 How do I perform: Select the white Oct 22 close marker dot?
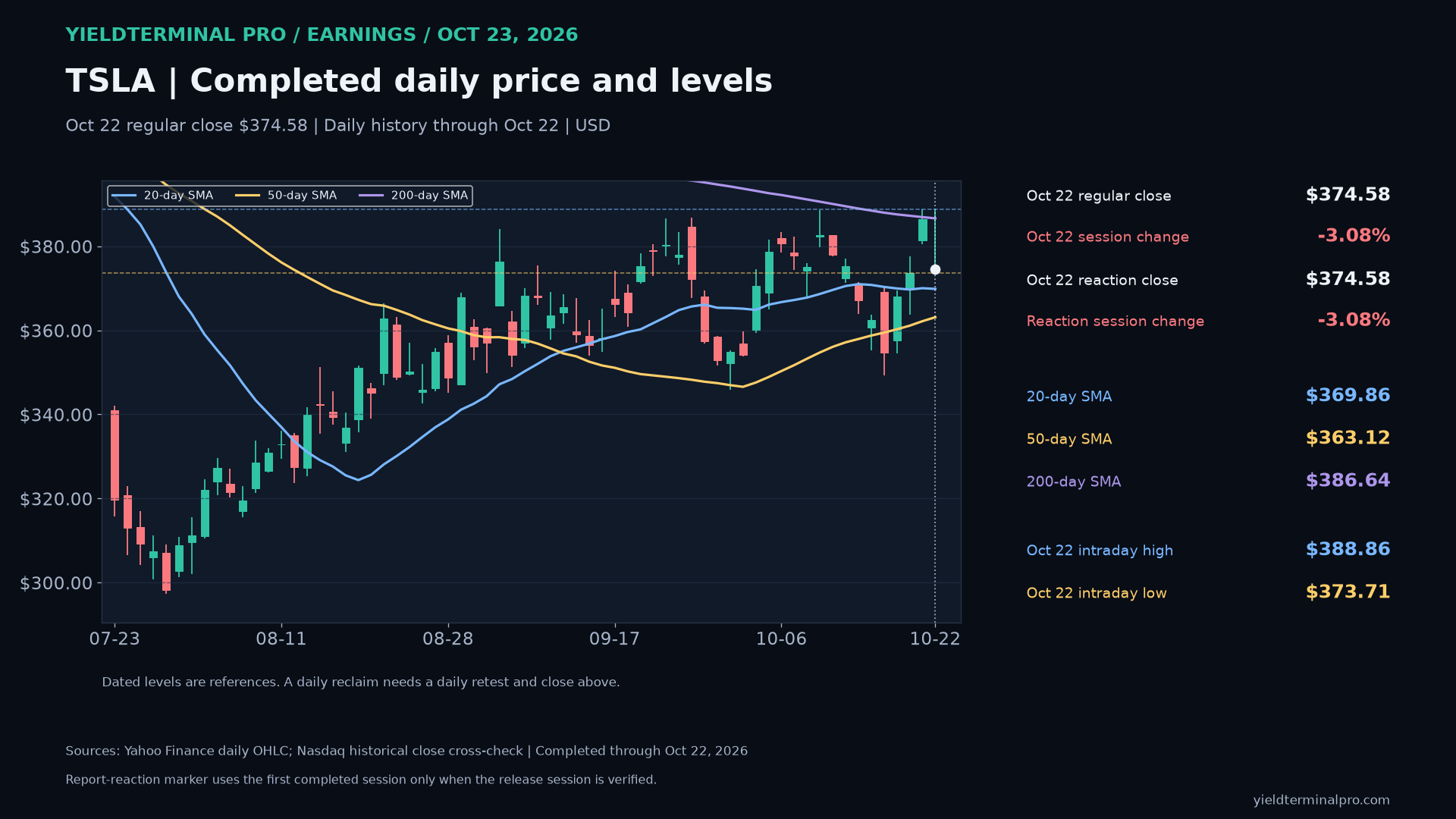935,269
